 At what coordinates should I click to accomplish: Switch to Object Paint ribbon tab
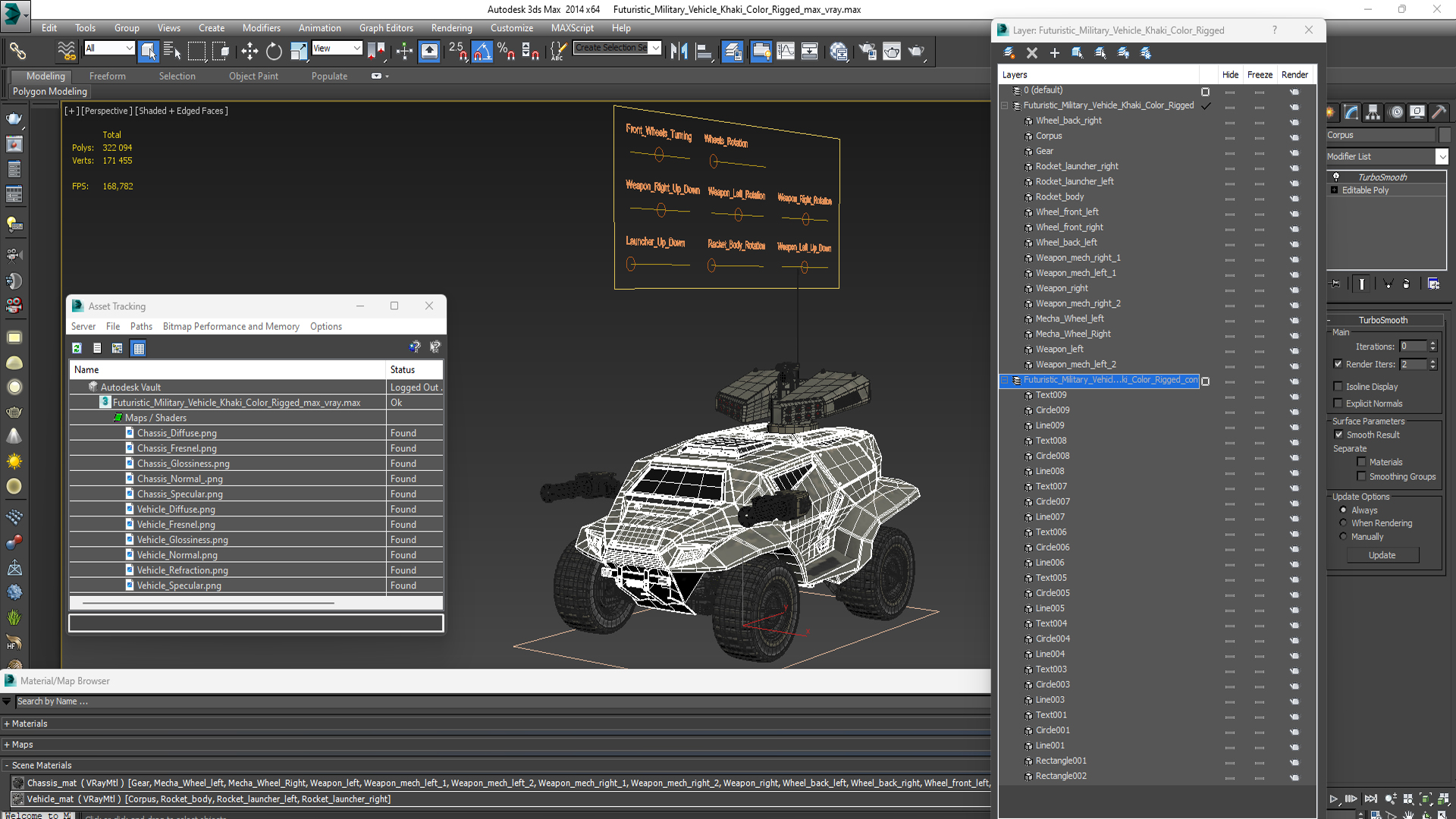tap(253, 76)
